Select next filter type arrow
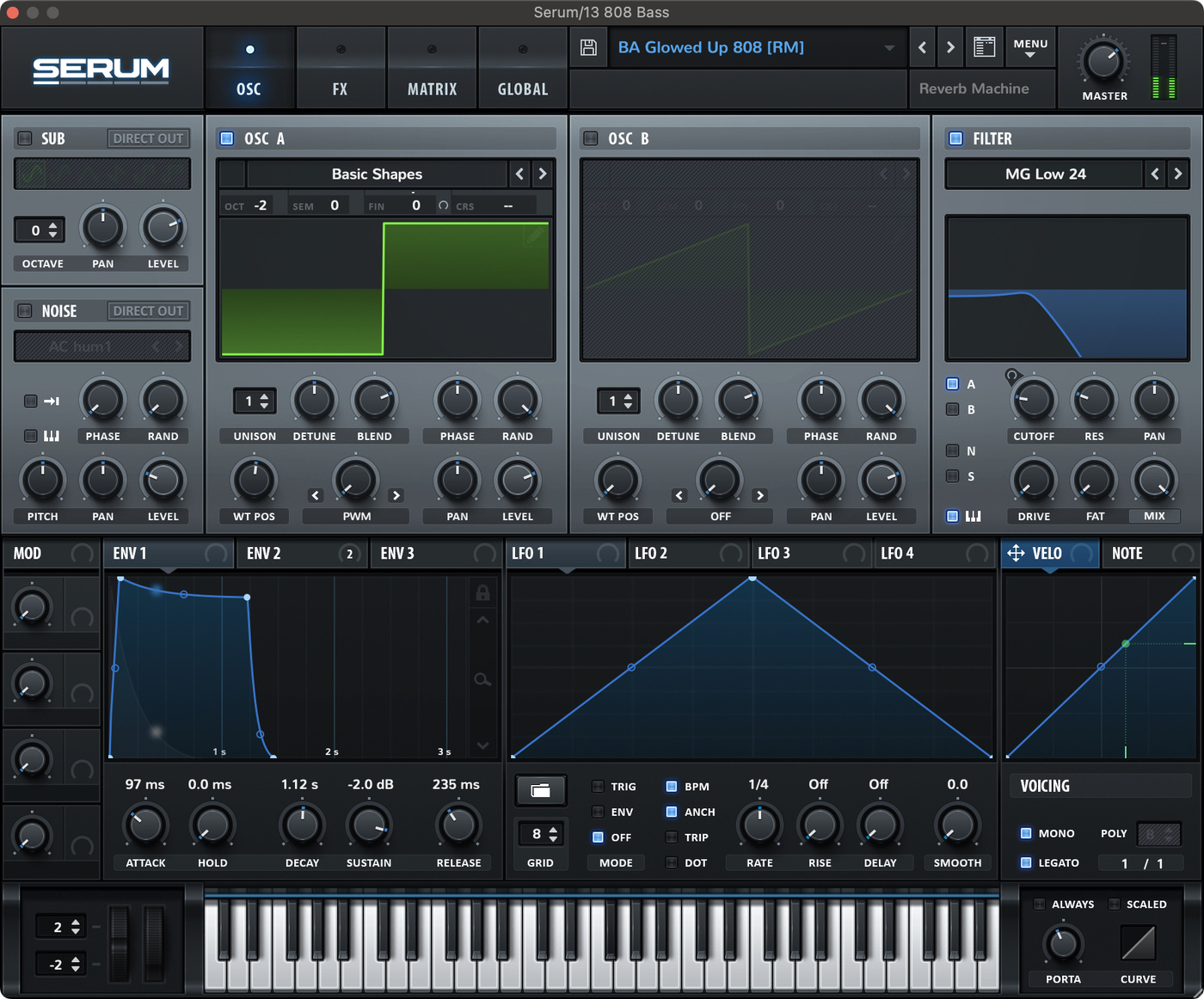The image size is (1204, 999). [x=1178, y=174]
